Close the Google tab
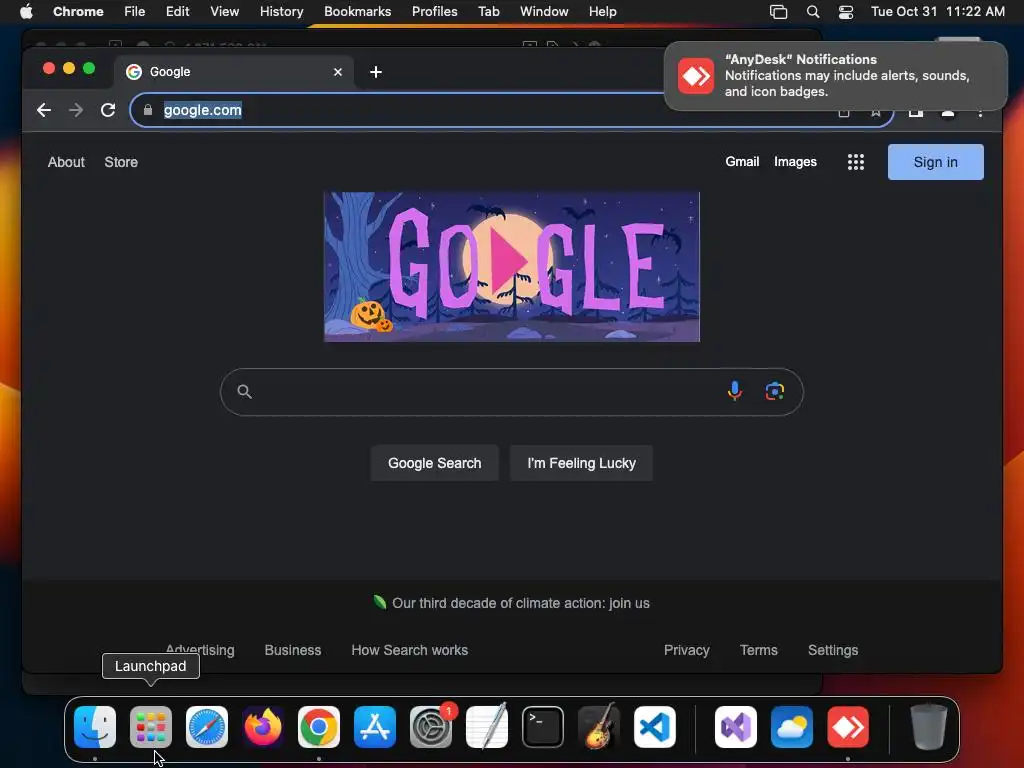1024x768 pixels. click(x=338, y=72)
